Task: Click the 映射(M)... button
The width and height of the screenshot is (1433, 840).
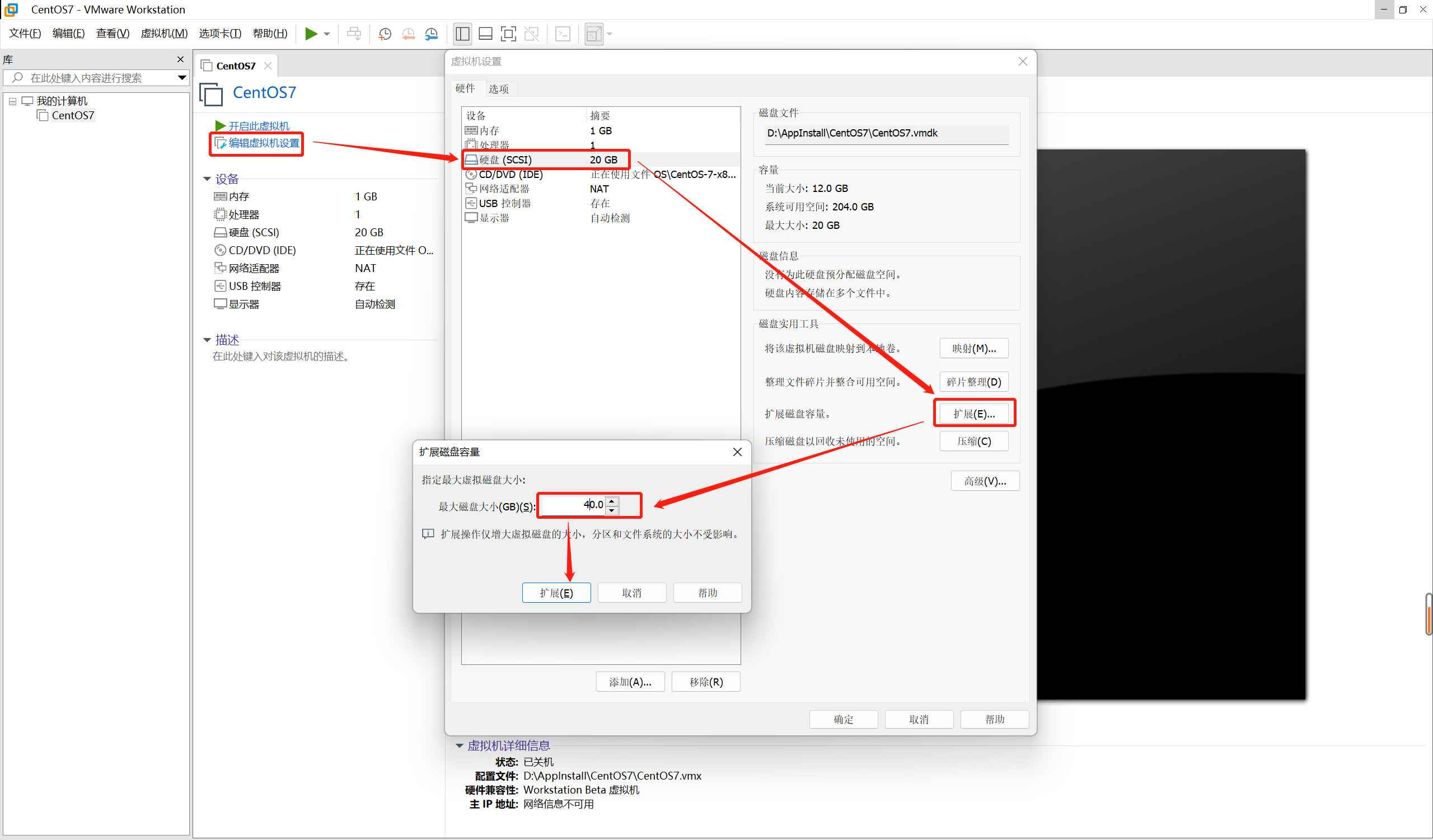Action: pyautogui.click(x=973, y=349)
